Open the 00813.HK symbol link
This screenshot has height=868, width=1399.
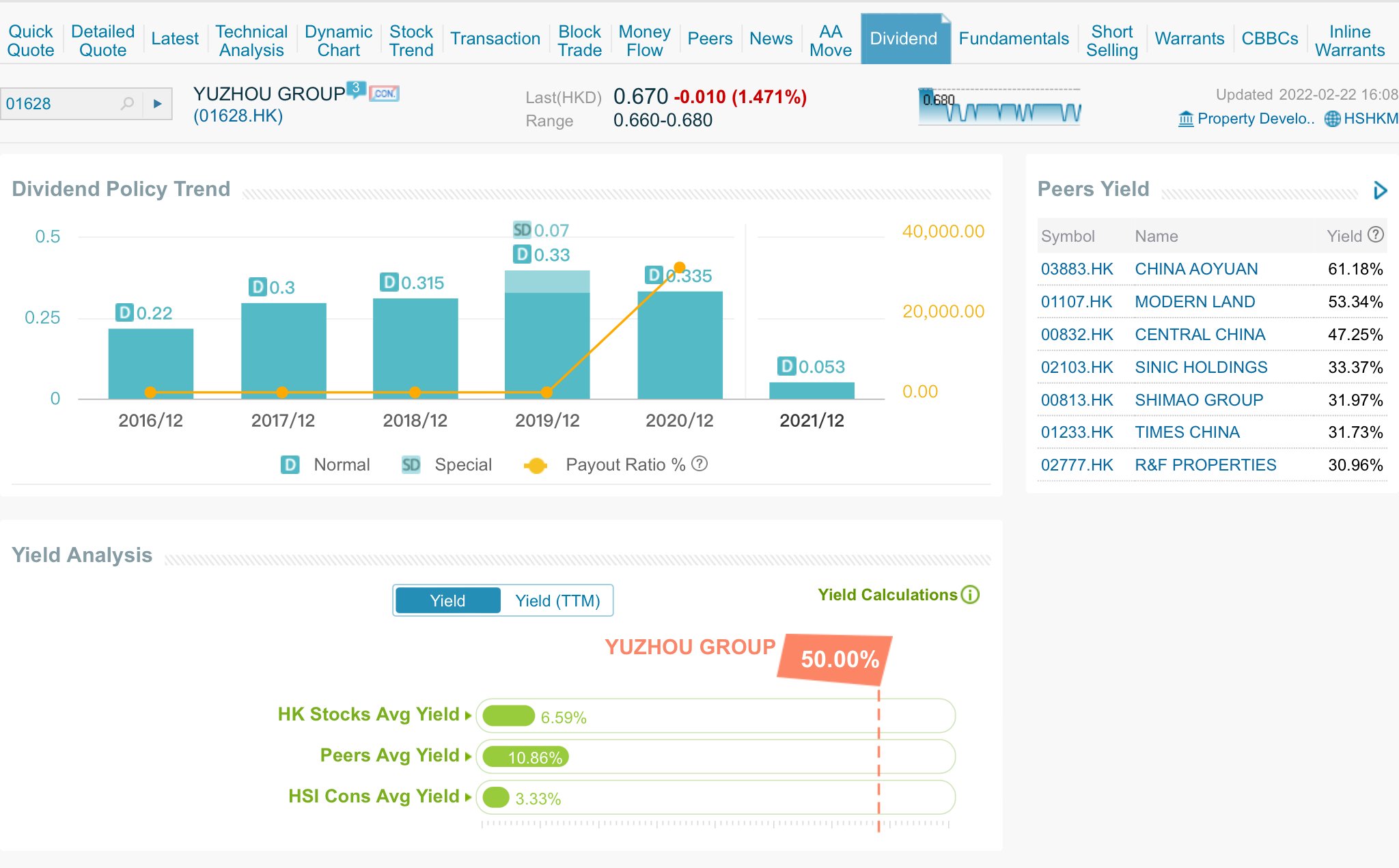[x=1077, y=400]
